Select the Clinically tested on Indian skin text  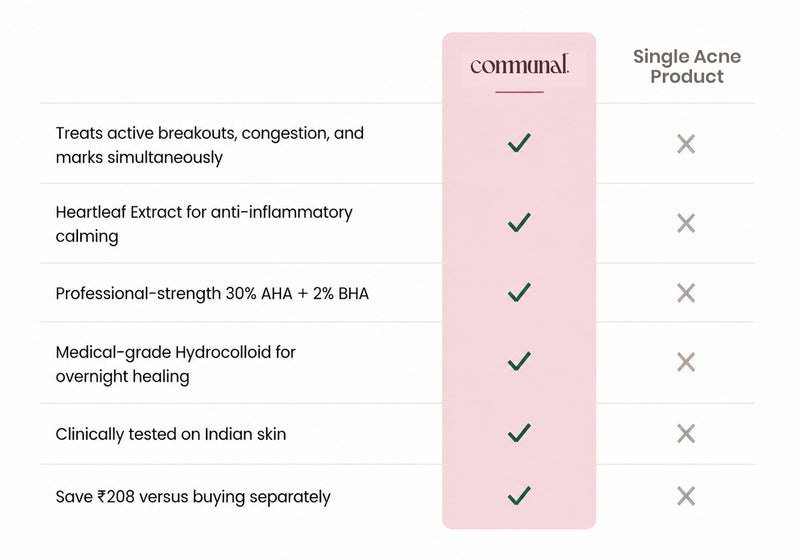coord(171,434)
